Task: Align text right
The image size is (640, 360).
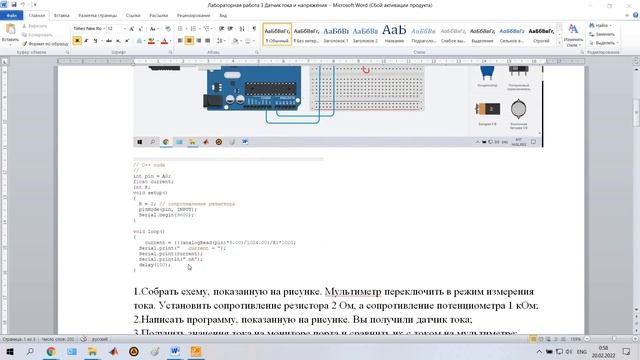Action: tap(198, 41)
